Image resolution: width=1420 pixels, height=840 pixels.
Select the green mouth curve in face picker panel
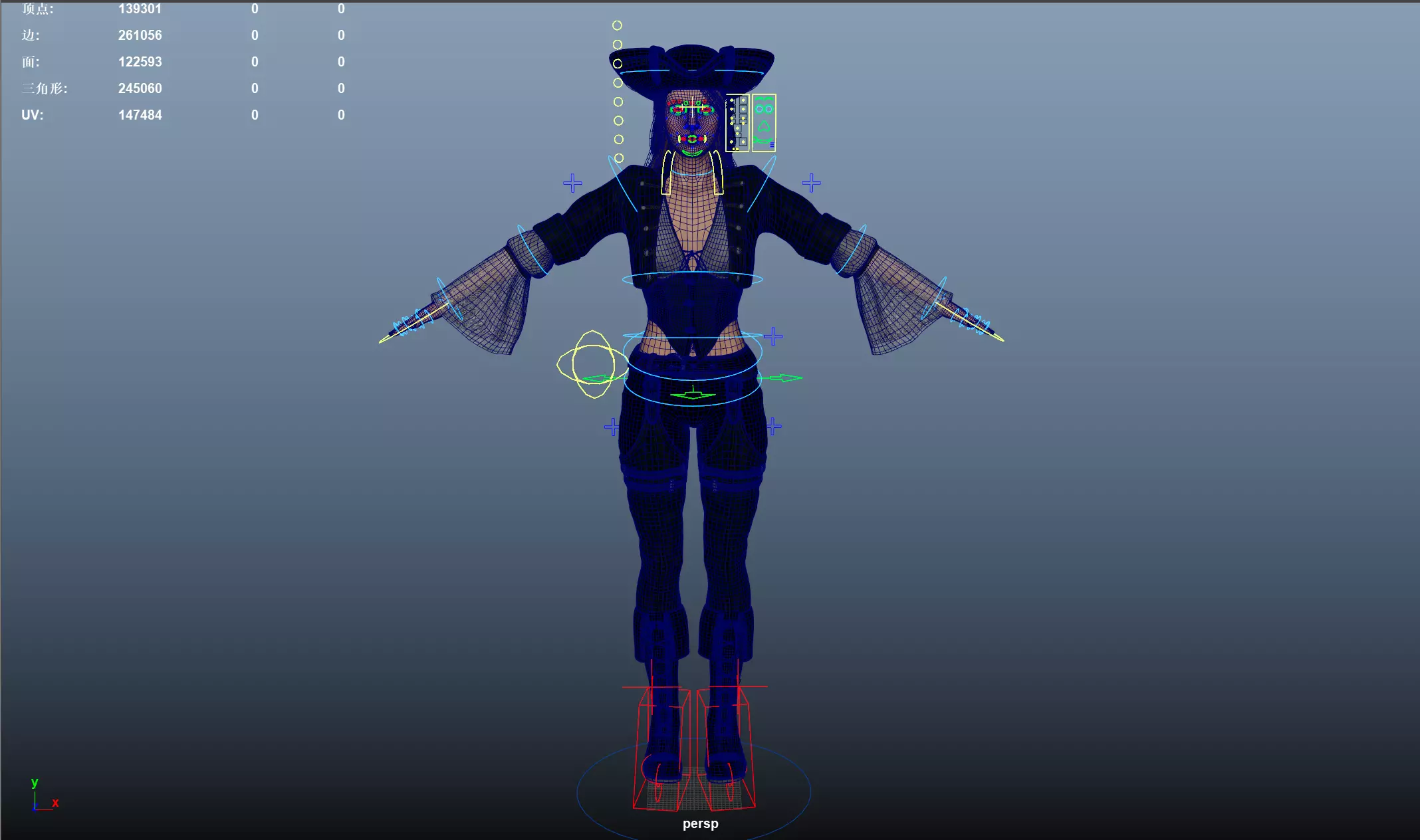[763, 140]
